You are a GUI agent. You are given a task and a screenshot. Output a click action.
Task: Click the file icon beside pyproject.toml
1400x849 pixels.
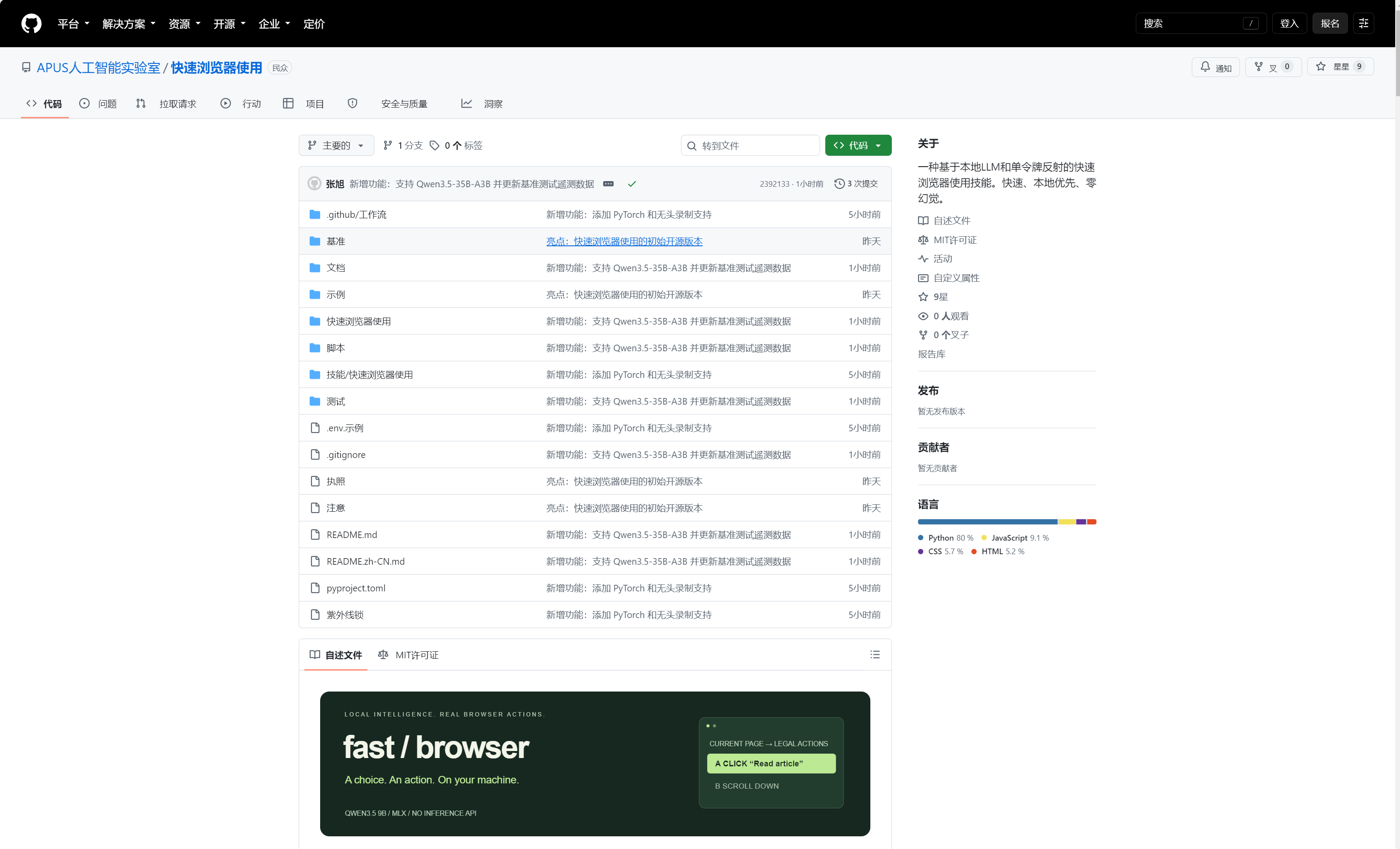coord(315,588)
